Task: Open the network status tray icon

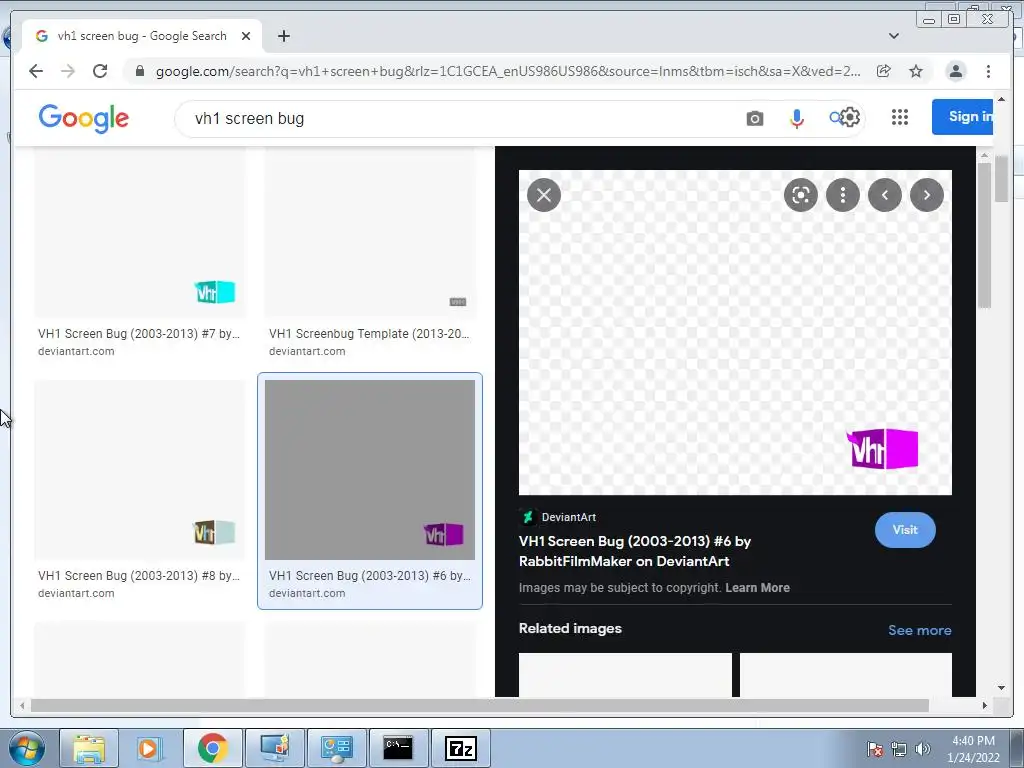Action: (x=899, y=749)
